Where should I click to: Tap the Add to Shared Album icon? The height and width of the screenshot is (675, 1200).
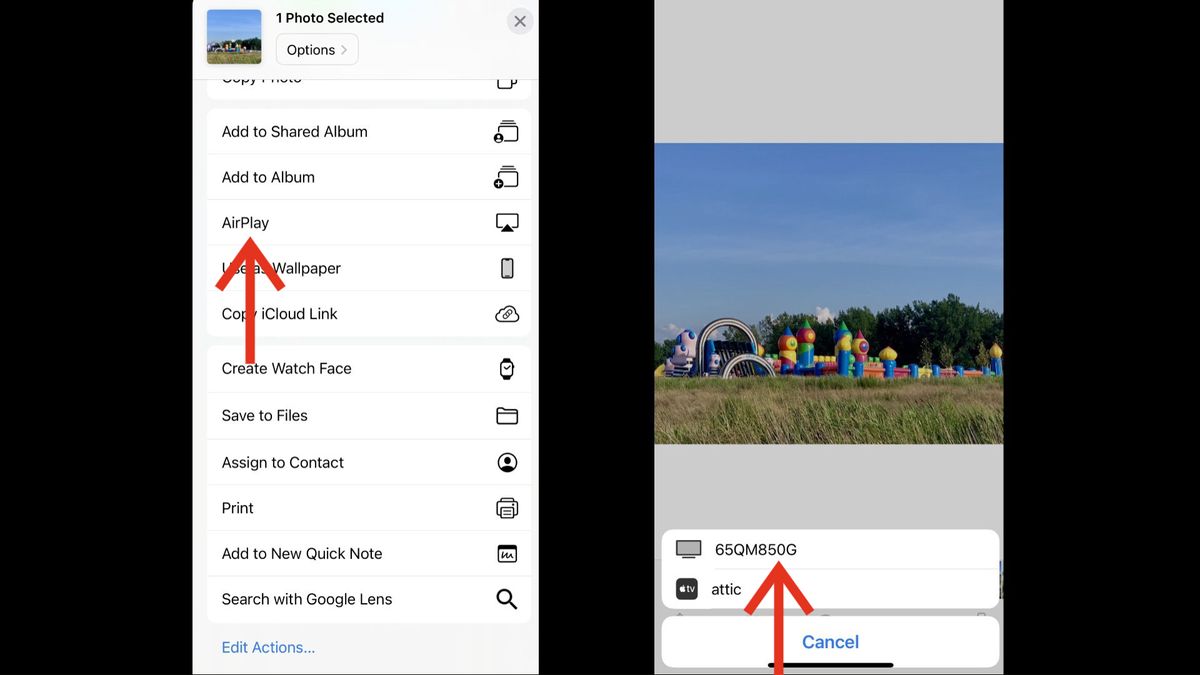tap(507, 132)
